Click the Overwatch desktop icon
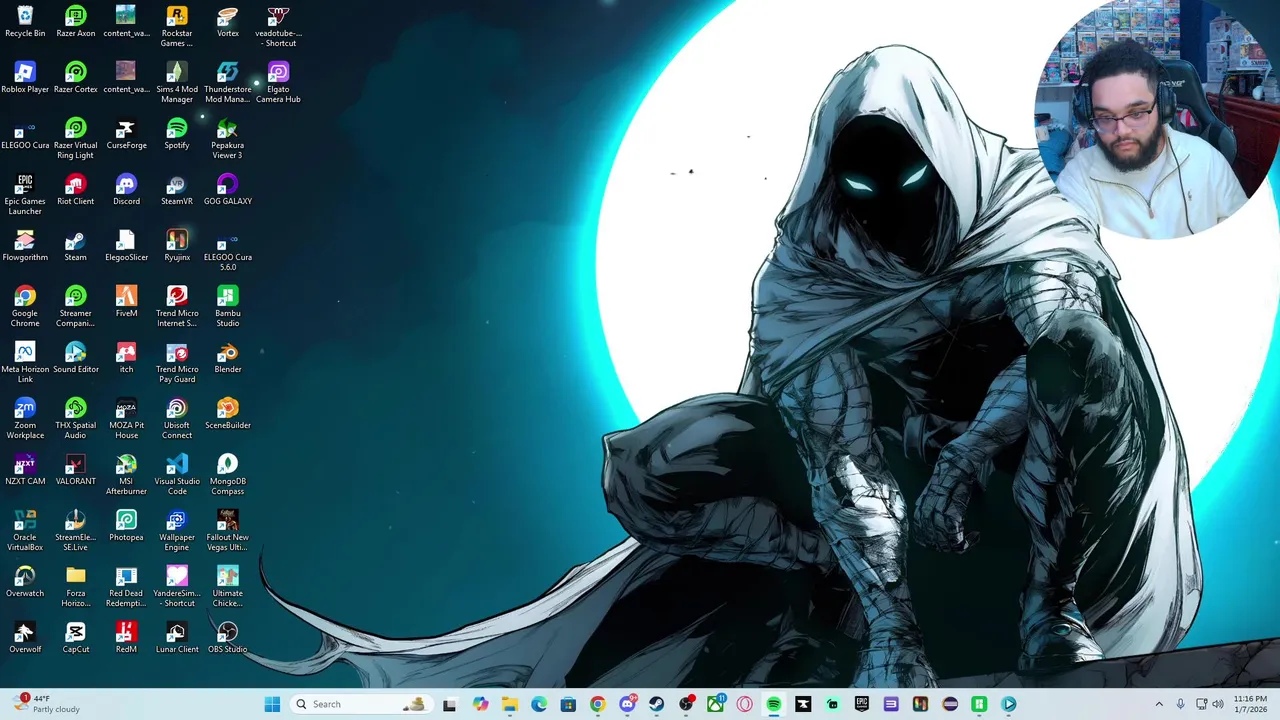This screenshot has height=720, width=1280. 25,582
